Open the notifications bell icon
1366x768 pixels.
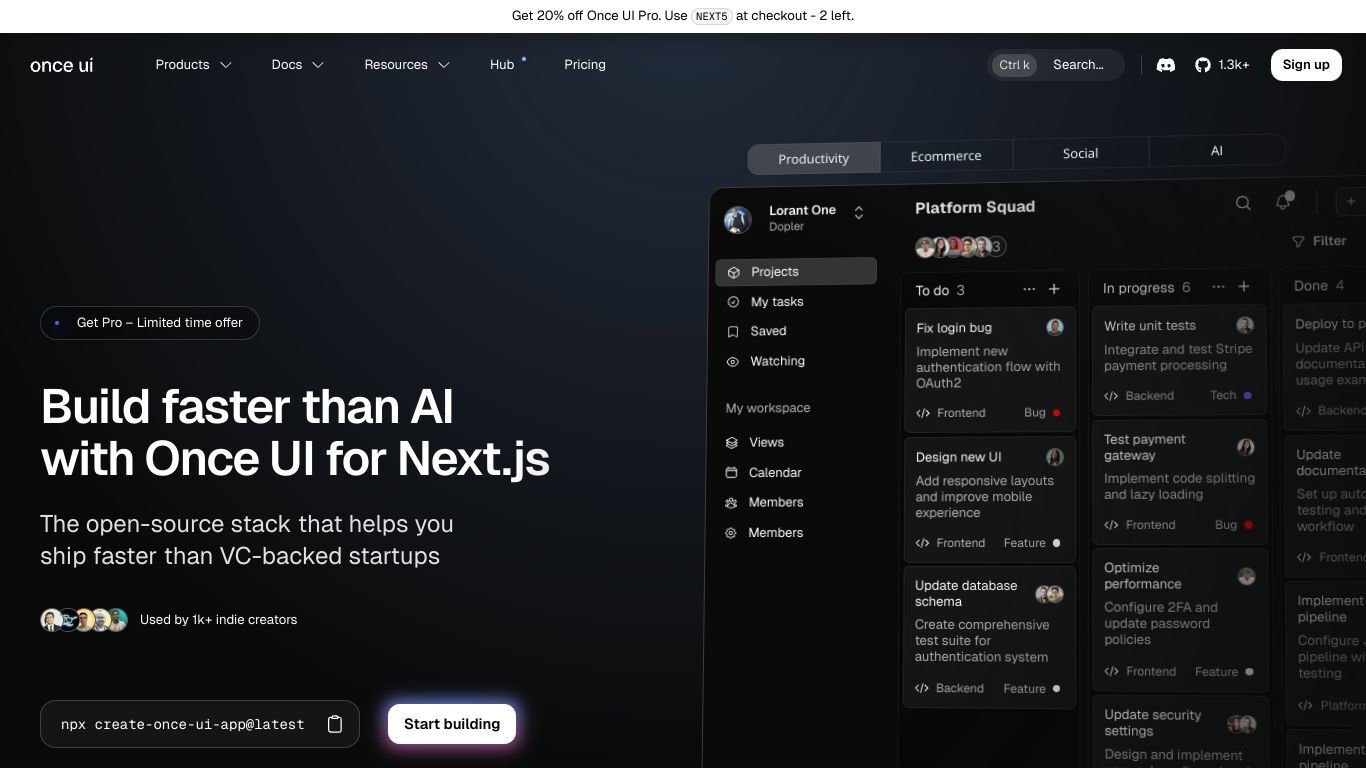(x=1284, y=202)
